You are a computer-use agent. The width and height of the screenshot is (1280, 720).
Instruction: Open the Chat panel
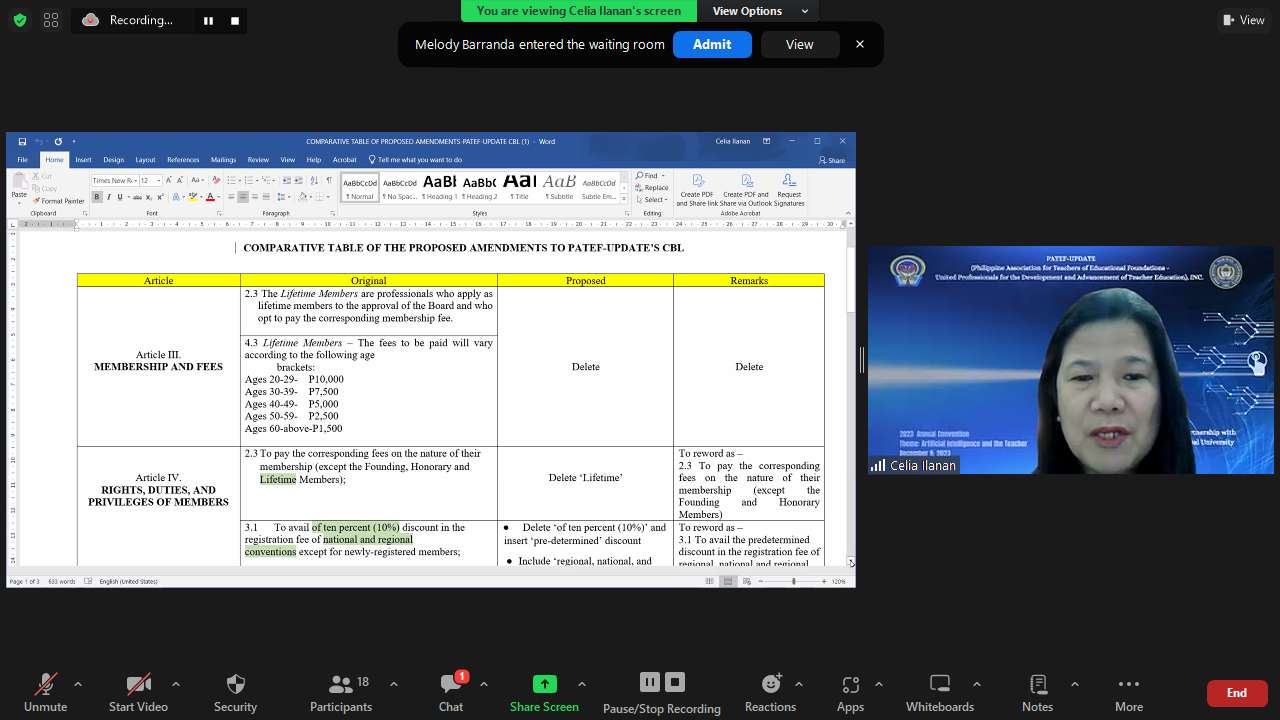[451, 685]
